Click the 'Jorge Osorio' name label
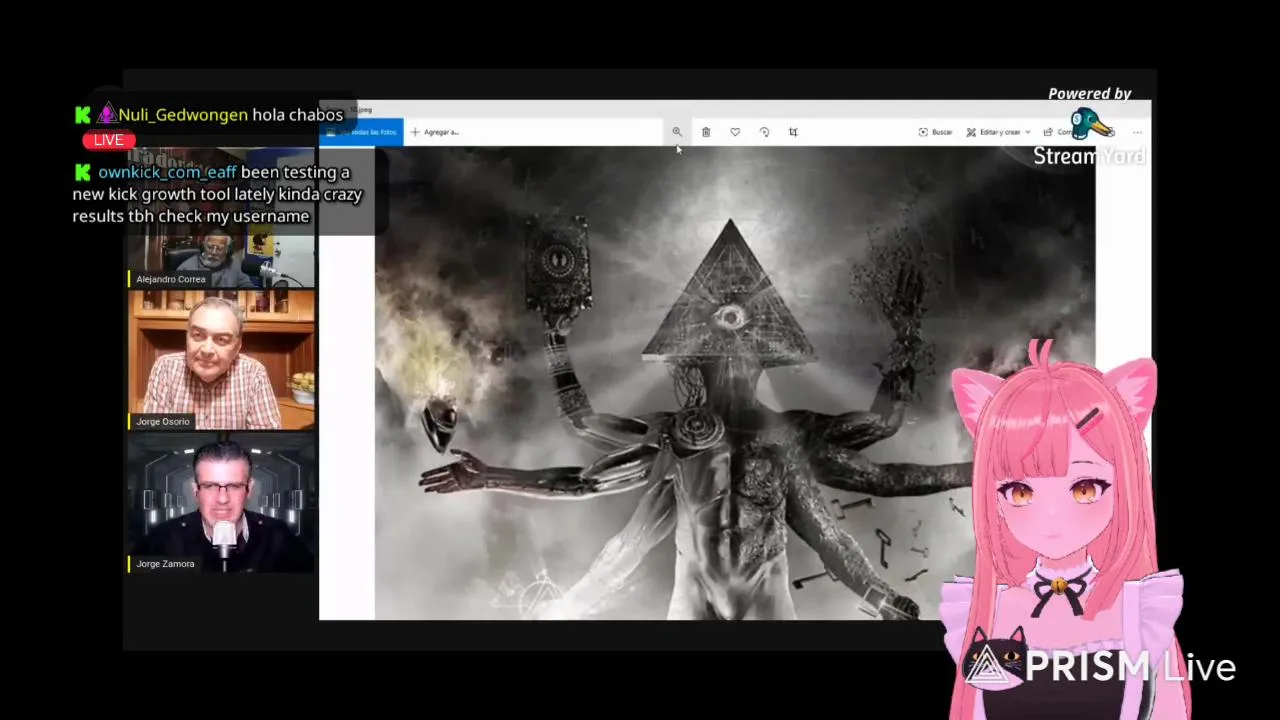1280x720 pixels. 162,422
